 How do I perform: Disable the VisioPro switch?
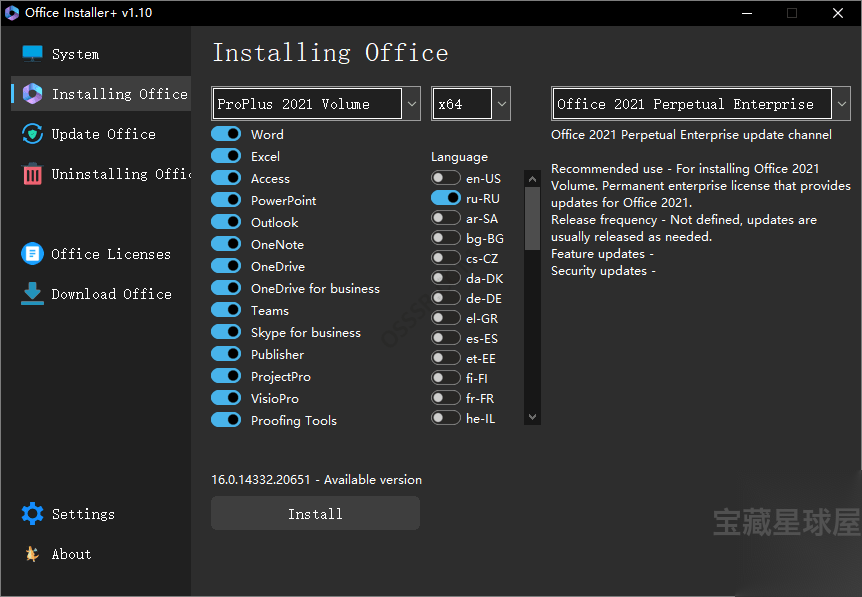[226, 397]
